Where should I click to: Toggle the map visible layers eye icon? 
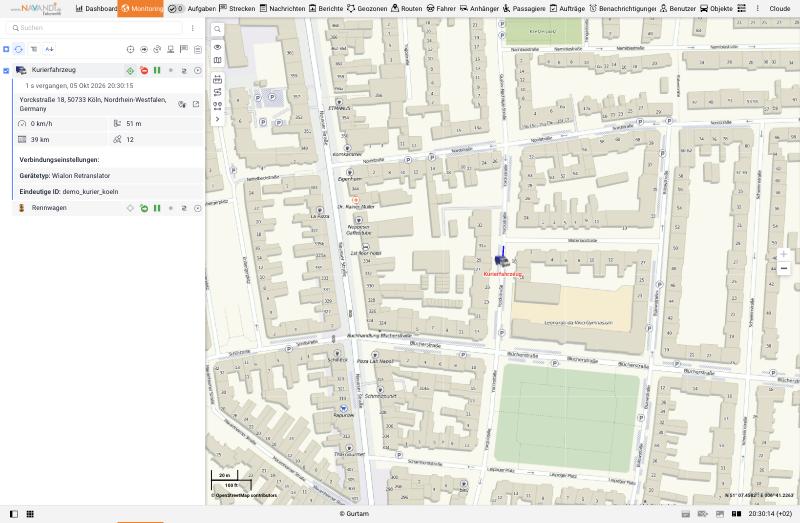pyautogui.click(x=217, y=47)
